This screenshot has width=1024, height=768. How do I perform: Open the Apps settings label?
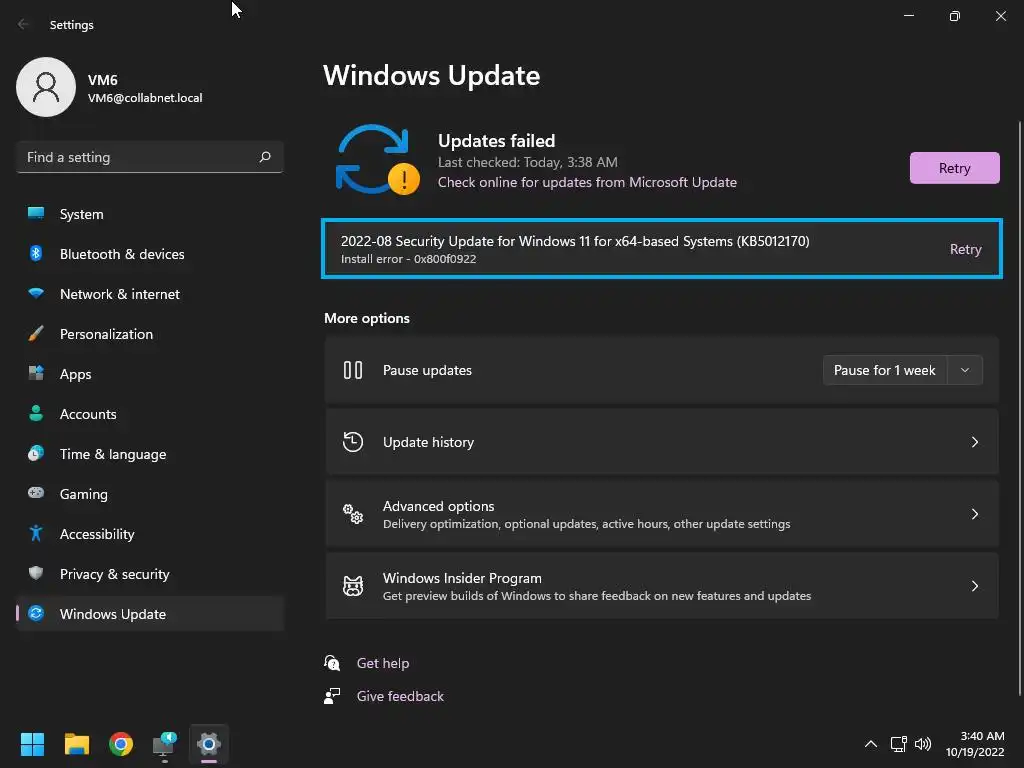(x=76, y=374)
